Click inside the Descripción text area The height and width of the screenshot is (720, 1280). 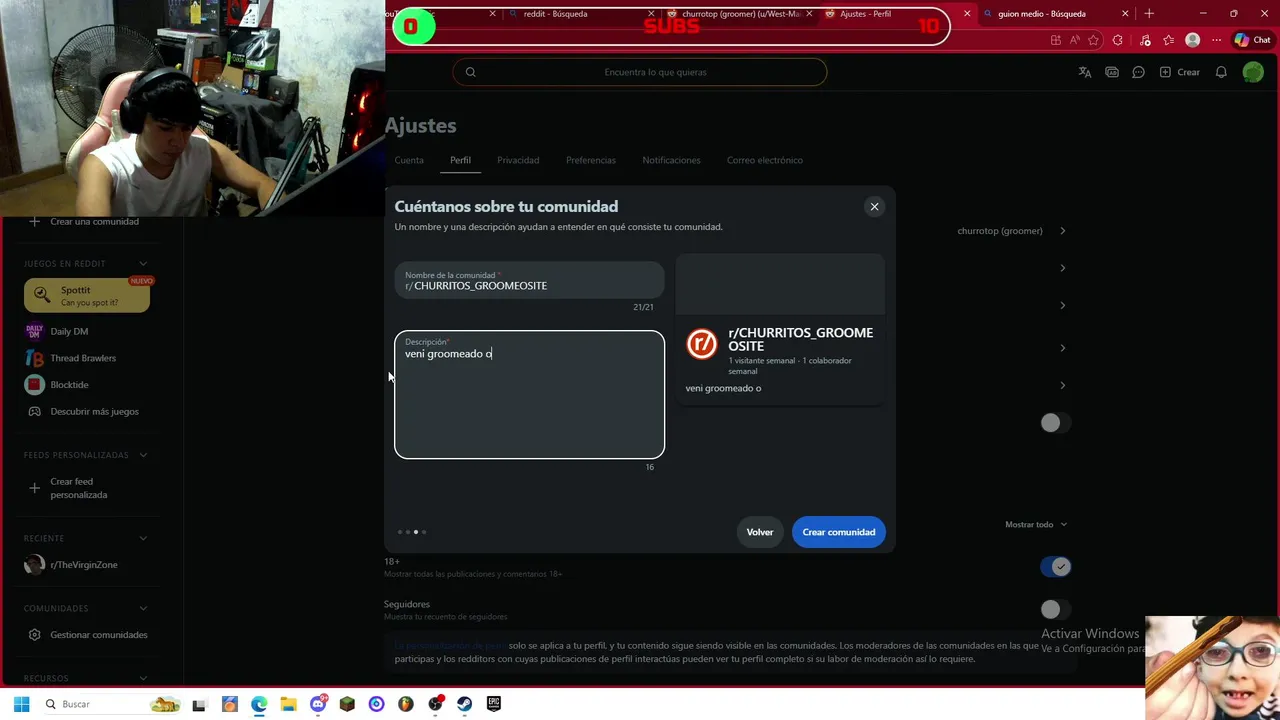529,395
